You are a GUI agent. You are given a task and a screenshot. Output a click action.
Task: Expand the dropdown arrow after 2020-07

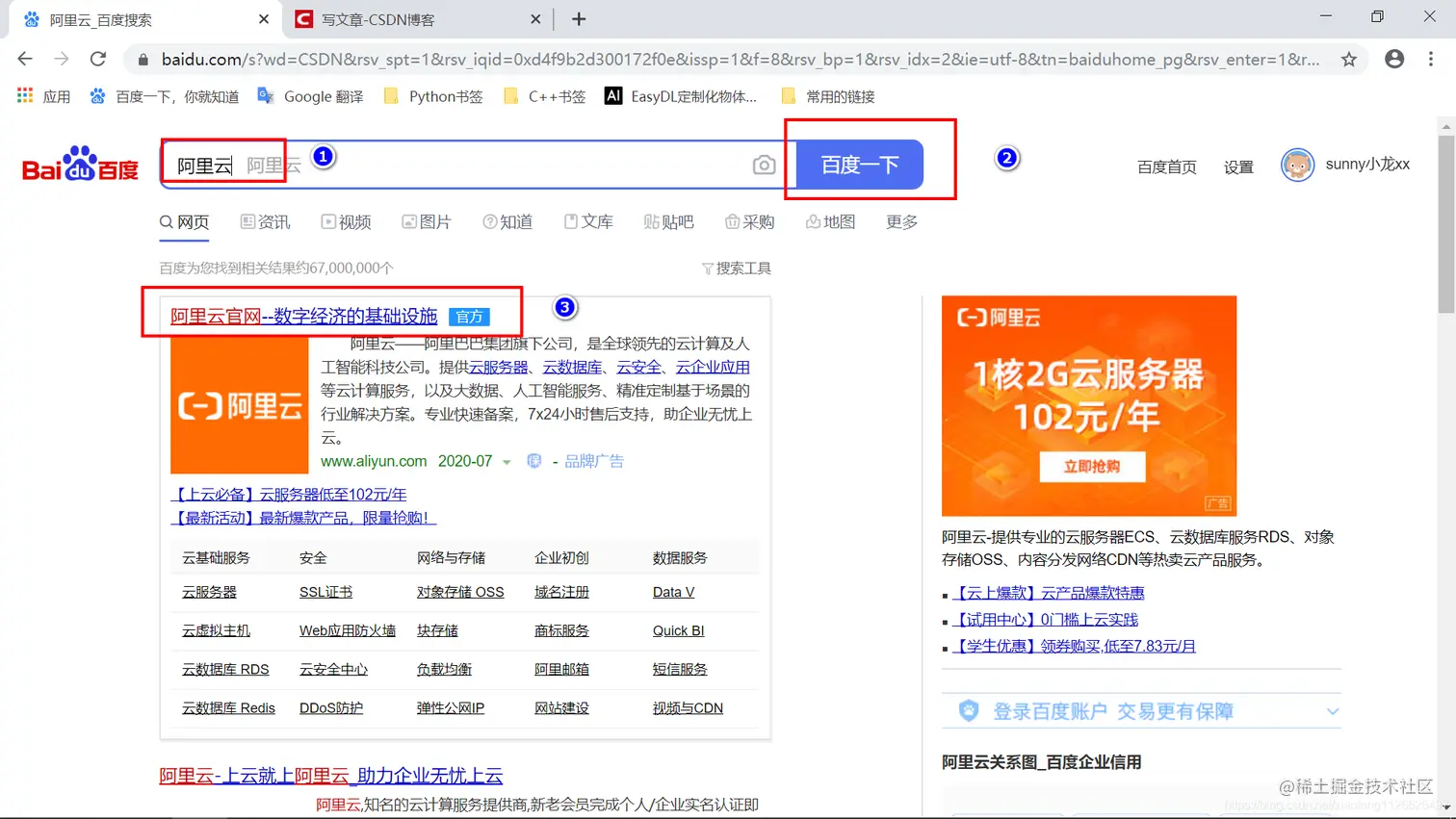pyautogui.click(x=507, y=462)
